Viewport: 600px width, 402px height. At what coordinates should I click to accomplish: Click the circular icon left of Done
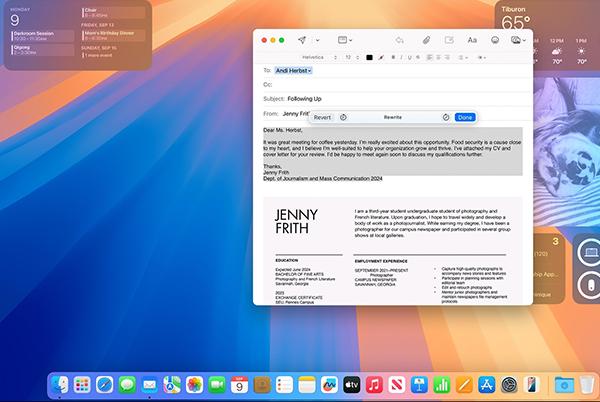446,117
